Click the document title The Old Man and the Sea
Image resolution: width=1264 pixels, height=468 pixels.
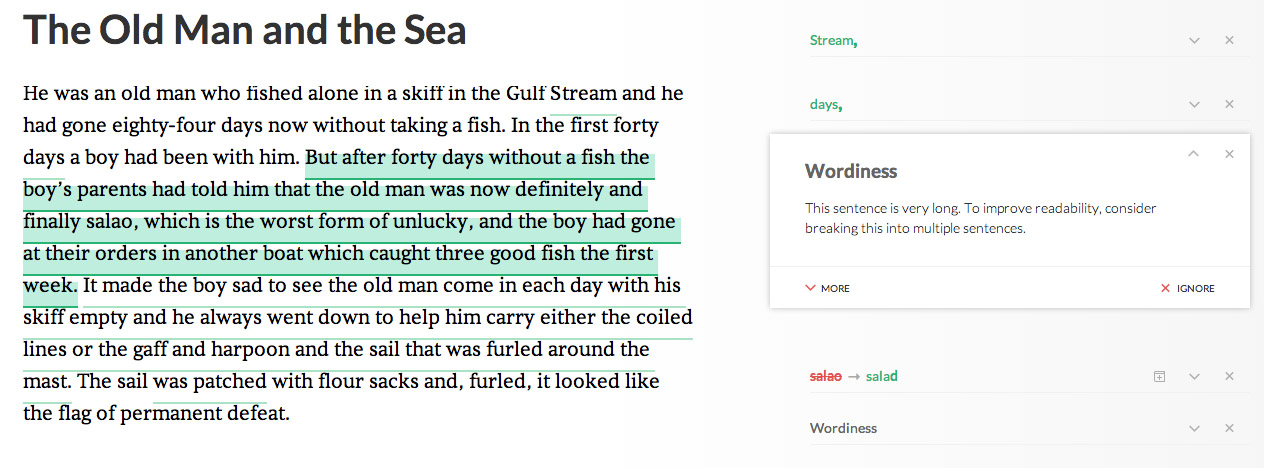pos(245,29)
